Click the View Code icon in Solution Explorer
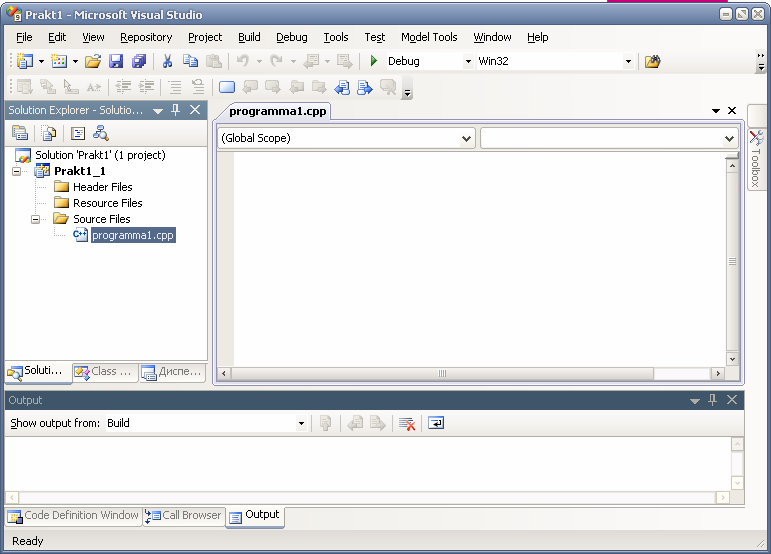The image size is (771, 554). click(x=78, y=133)
